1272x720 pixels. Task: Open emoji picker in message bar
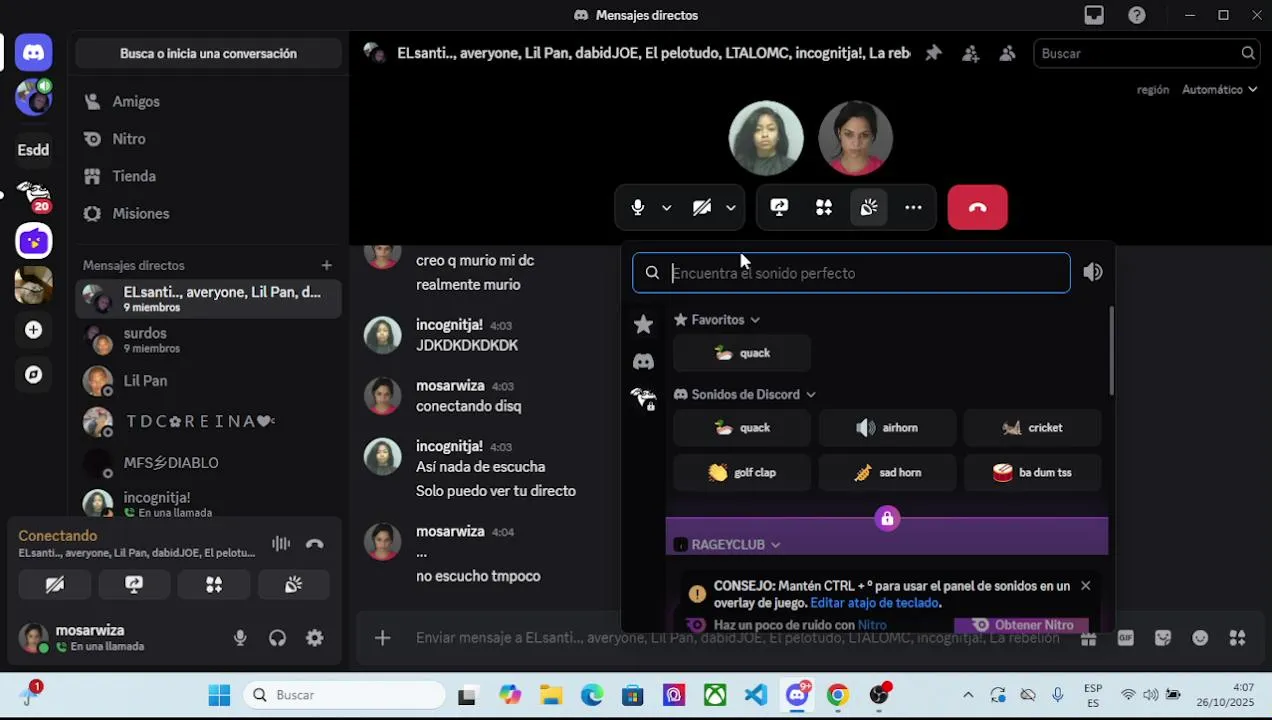(1200, 638)
